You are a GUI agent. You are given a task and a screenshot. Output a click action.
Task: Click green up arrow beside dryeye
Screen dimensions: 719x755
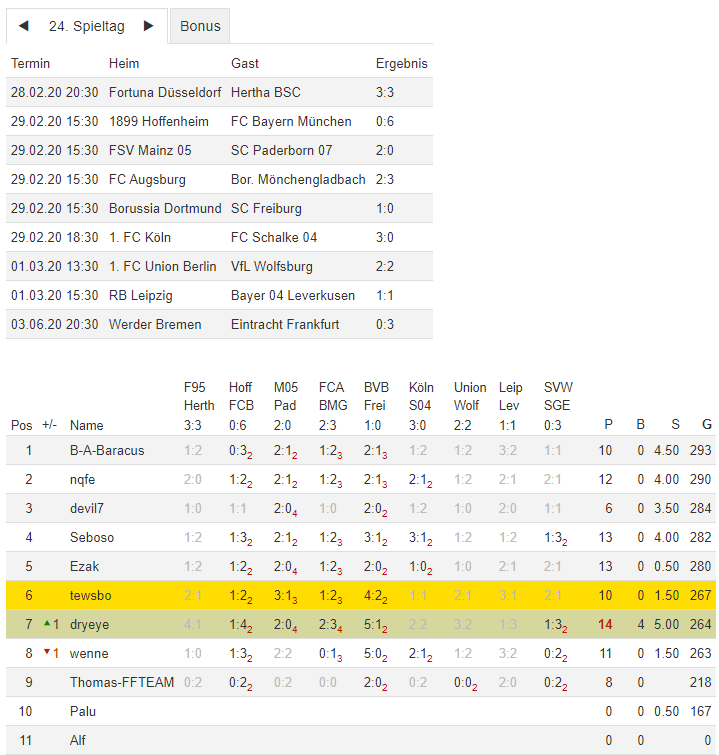point(46,623)
